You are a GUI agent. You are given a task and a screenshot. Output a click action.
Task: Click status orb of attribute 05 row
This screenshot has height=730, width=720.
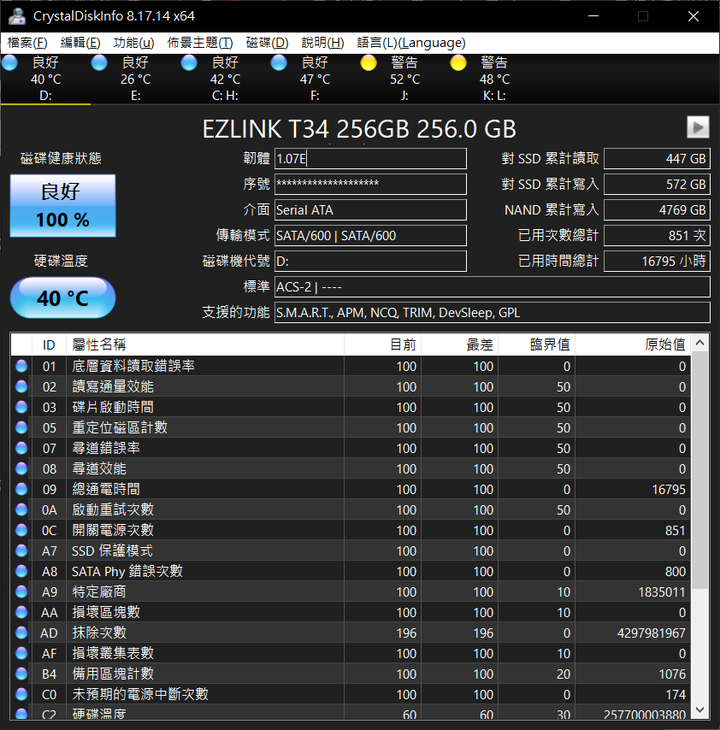[21, 427]
